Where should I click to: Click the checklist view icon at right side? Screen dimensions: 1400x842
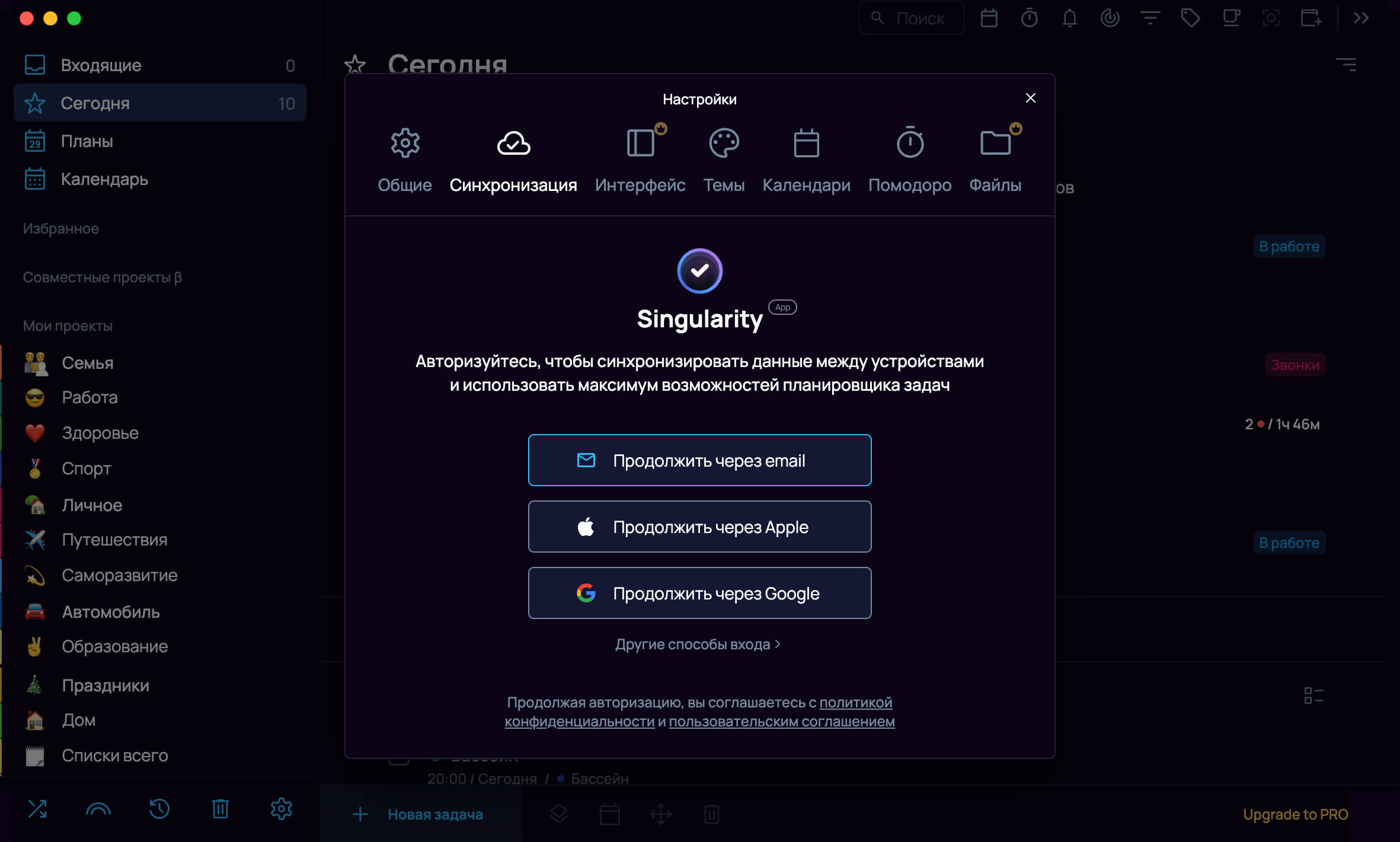tap(1313, 696)
